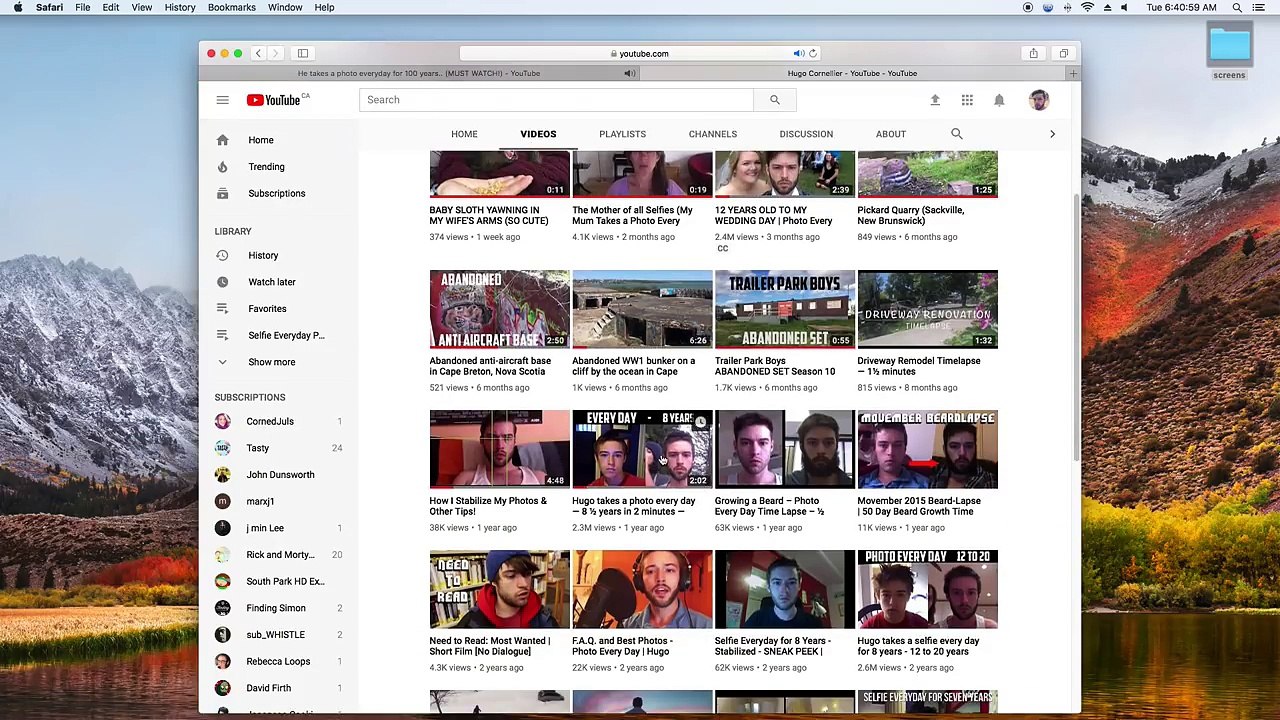Open Selfie Everyday P... playlist in sidebar
This screenshot has width=1280, height=720.
point(286,335)
